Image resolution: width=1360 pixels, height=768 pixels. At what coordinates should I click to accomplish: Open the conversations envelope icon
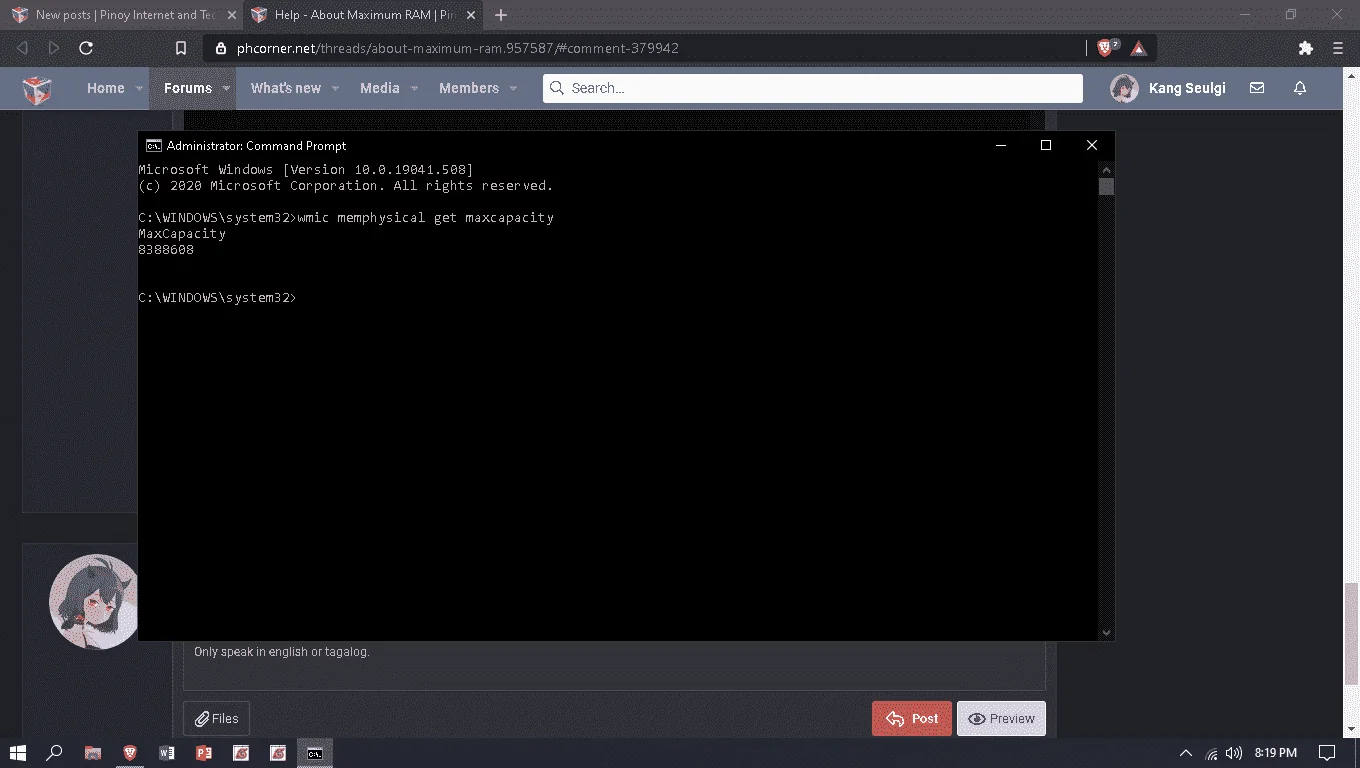coord(1257,88)
